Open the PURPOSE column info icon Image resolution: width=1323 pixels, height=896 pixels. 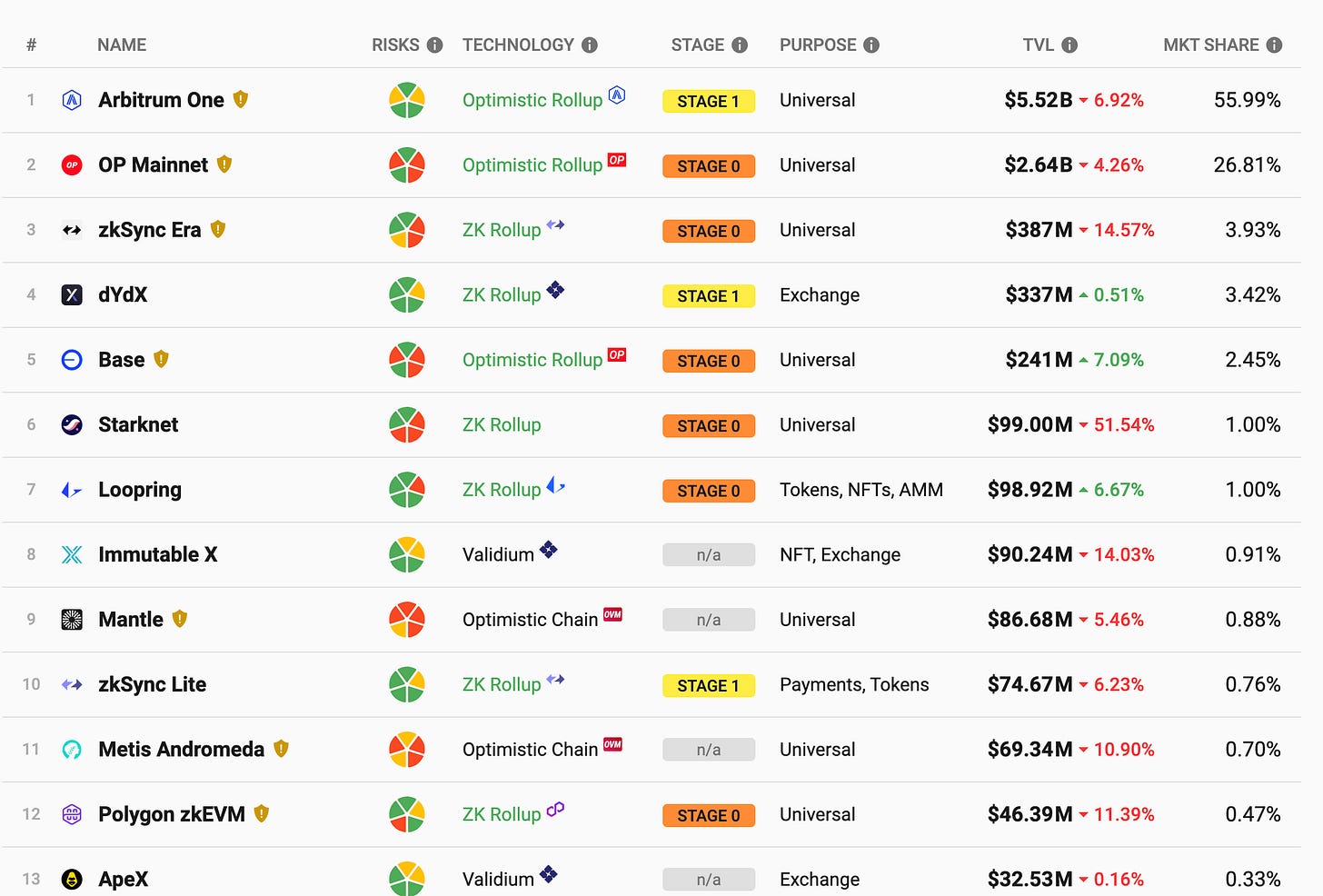[871, 45]
